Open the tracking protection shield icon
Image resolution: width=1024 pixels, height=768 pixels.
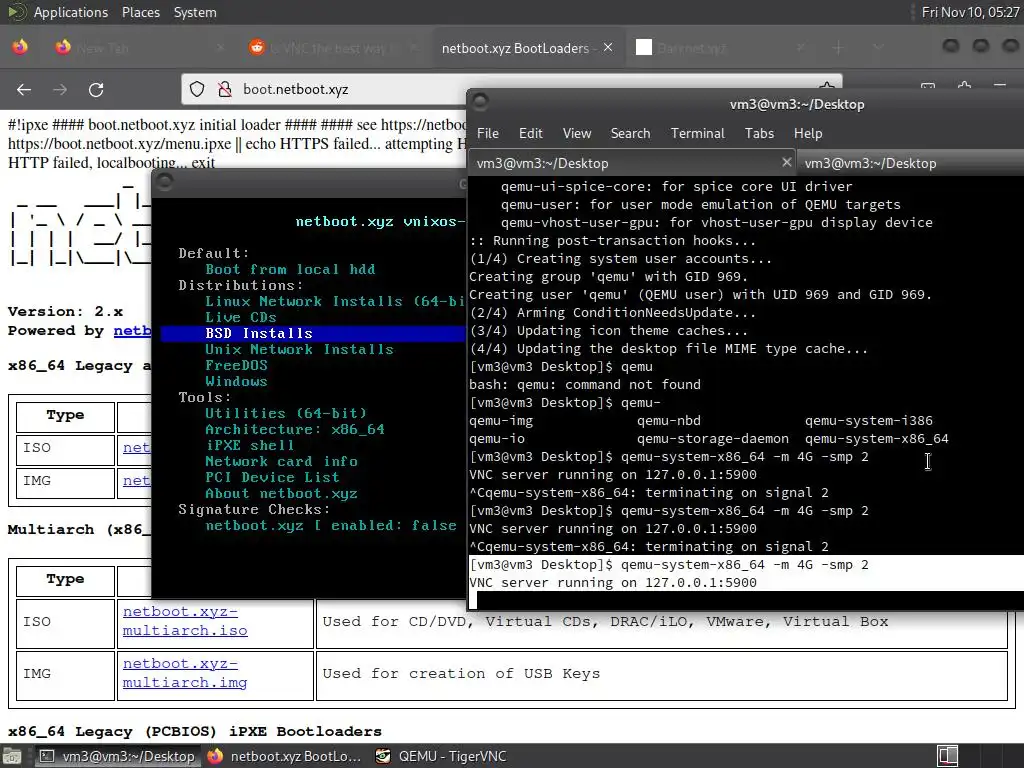click(197, 89)
